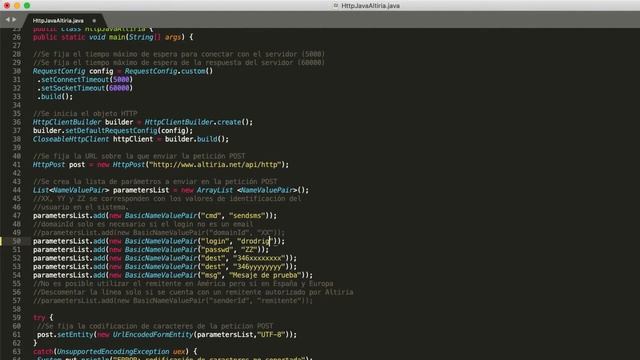Click the "msg" parameter name string
The image size is (640, 360).
211,275
